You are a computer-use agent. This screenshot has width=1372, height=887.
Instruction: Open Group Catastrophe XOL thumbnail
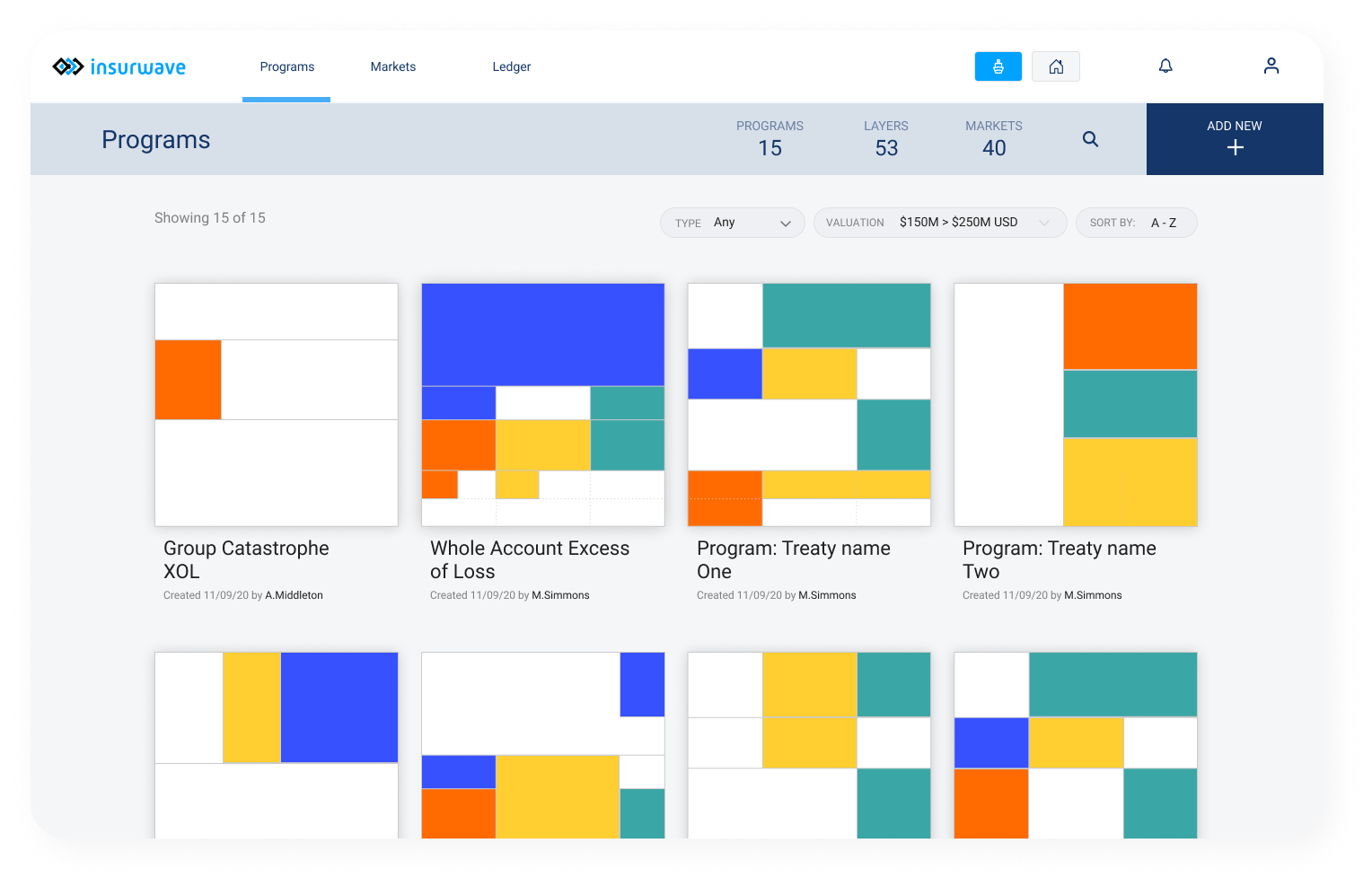coord(277,405)
